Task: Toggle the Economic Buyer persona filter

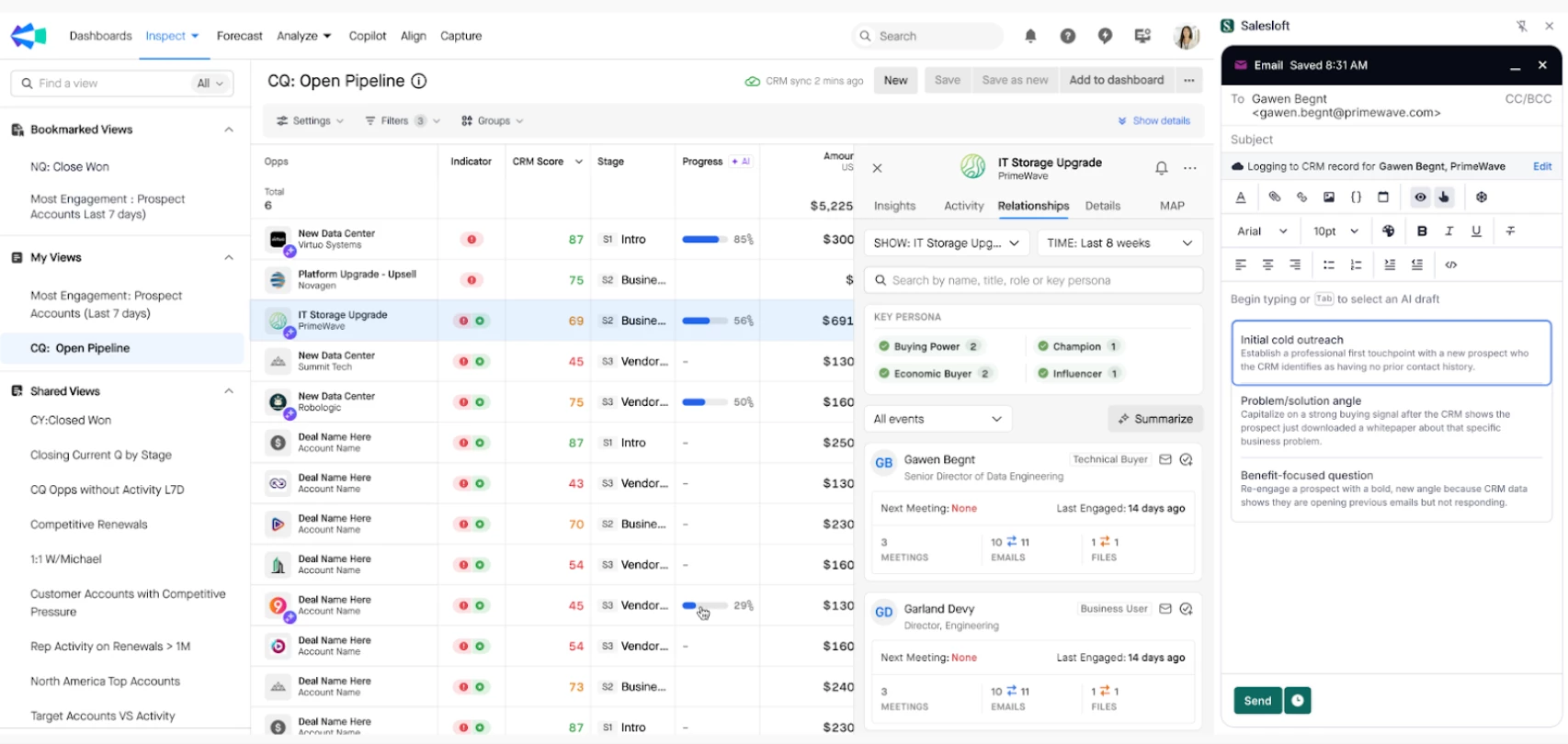Action: click(x=935, y=374)
